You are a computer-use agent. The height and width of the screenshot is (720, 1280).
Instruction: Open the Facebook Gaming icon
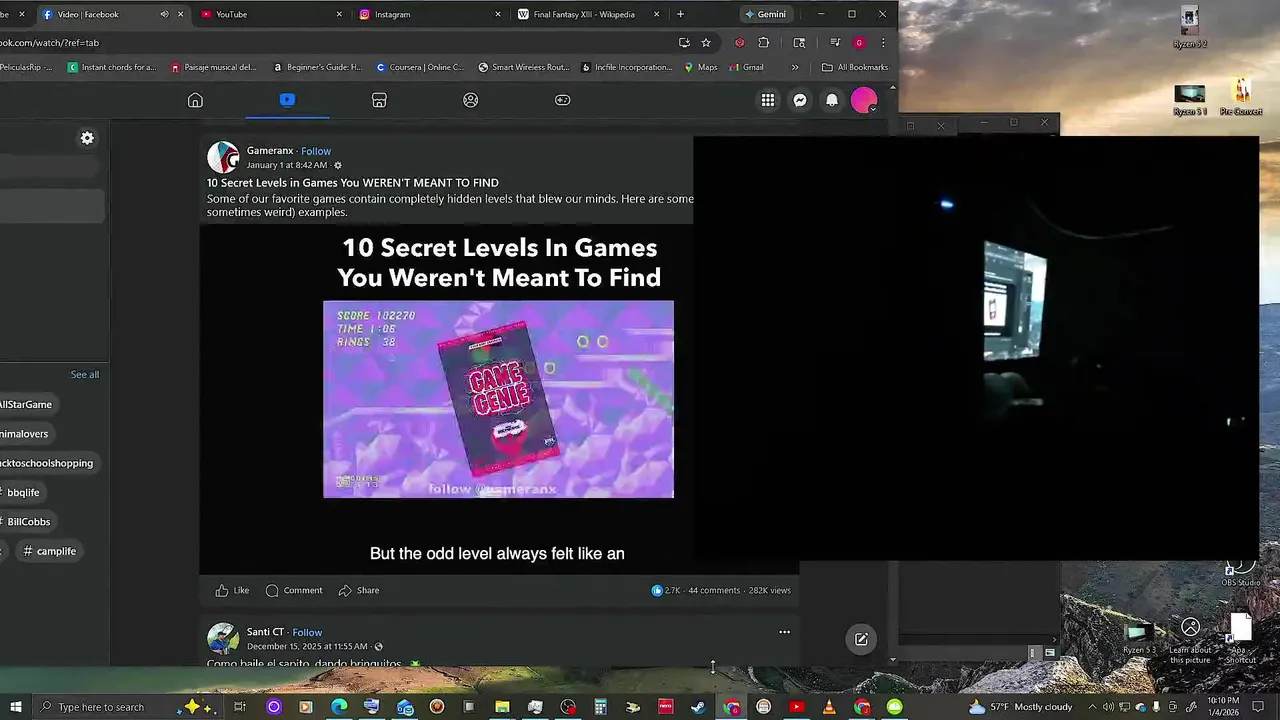pyautogui.click(x=563, y=100)
